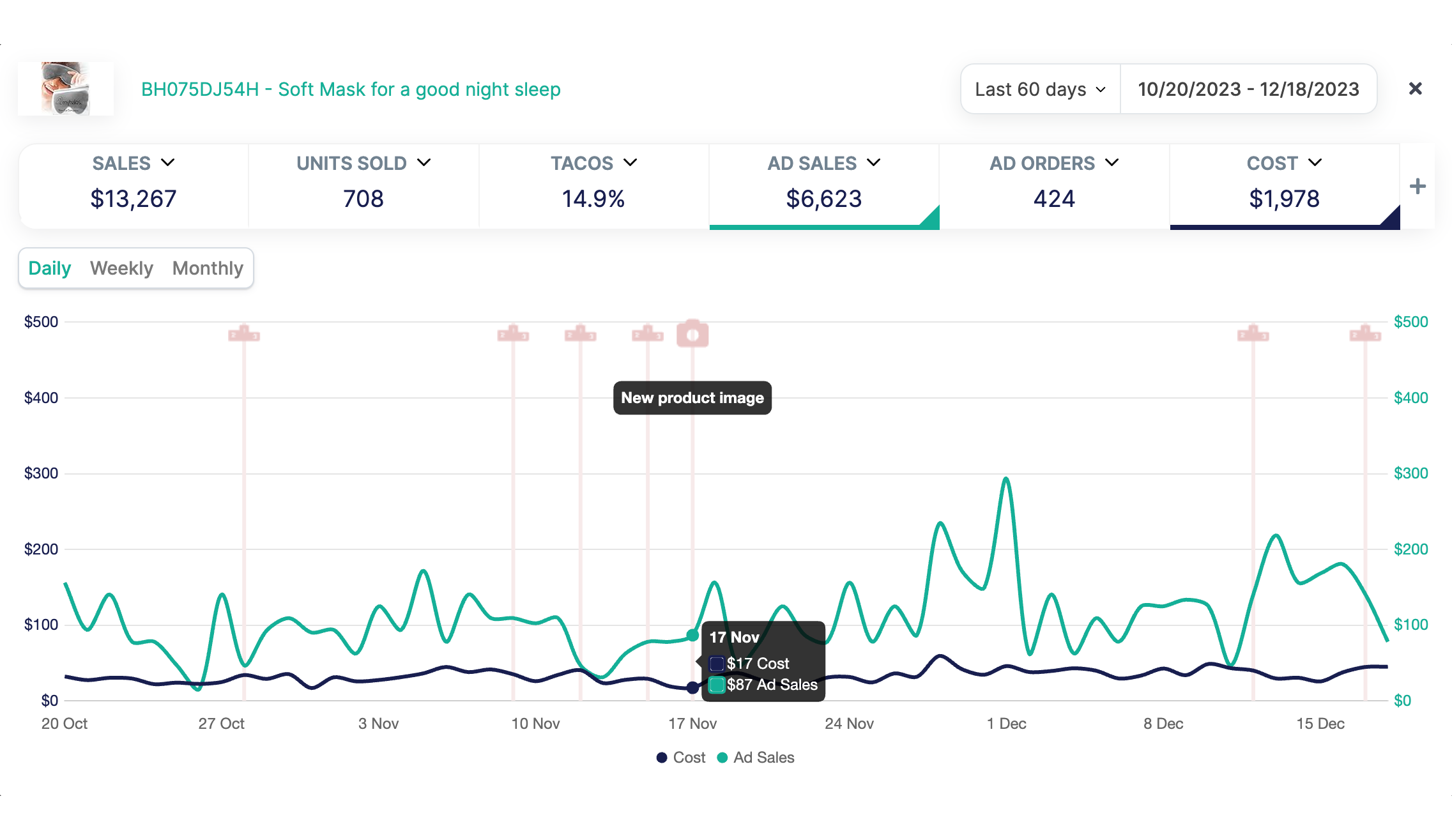Click the camera icon marker on 17 Nov
Viewport: 1452px width, 840px height.
692,334
